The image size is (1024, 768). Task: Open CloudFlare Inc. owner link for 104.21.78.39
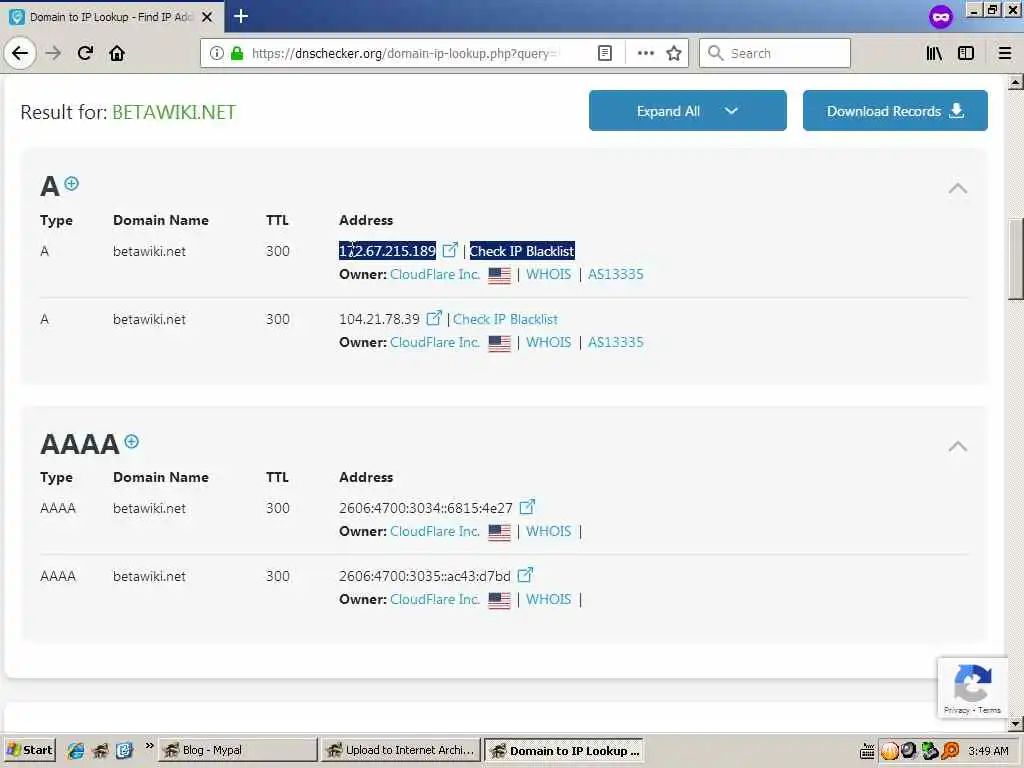tap(435, 342)
